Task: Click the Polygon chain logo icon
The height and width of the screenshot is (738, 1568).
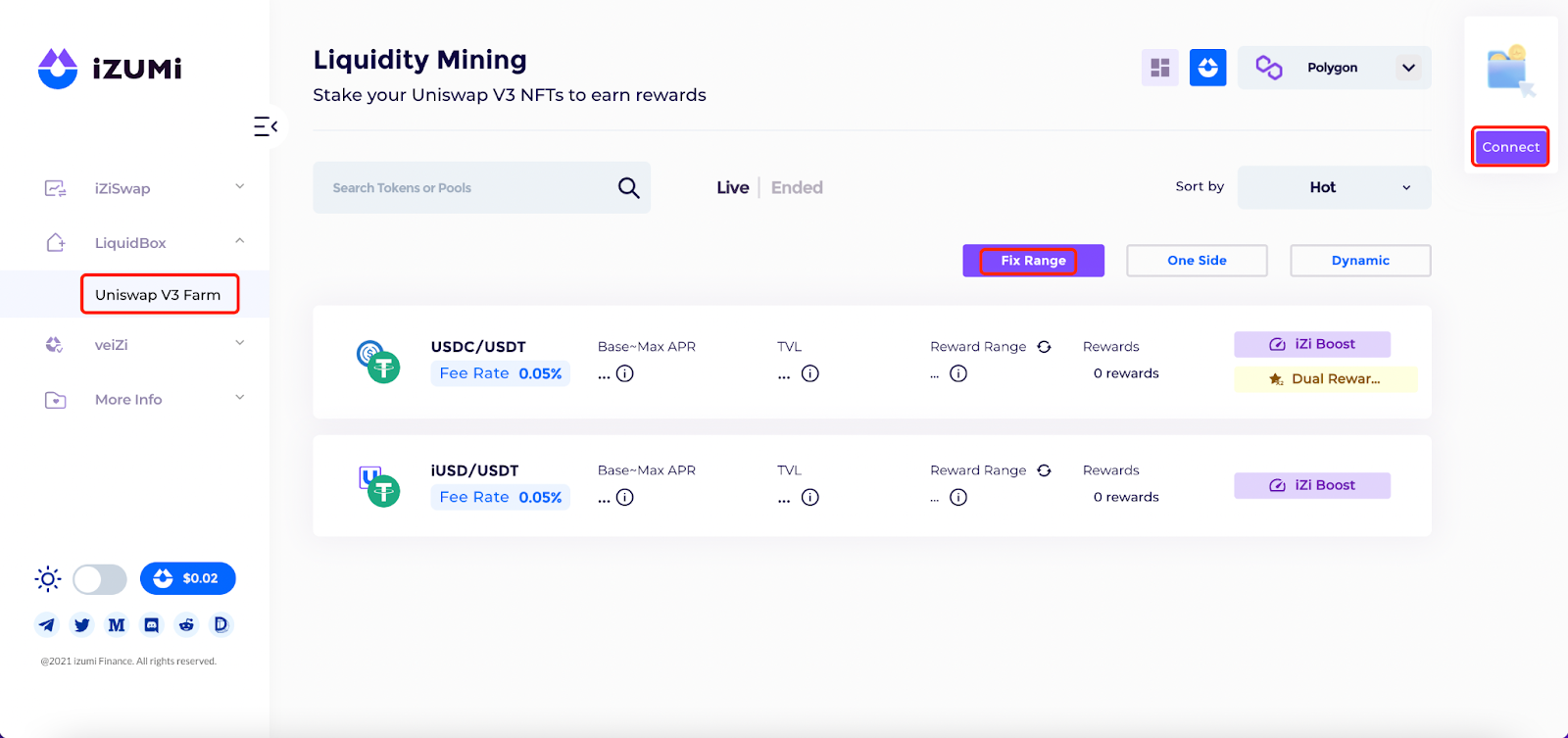Action: [1269, 68]
